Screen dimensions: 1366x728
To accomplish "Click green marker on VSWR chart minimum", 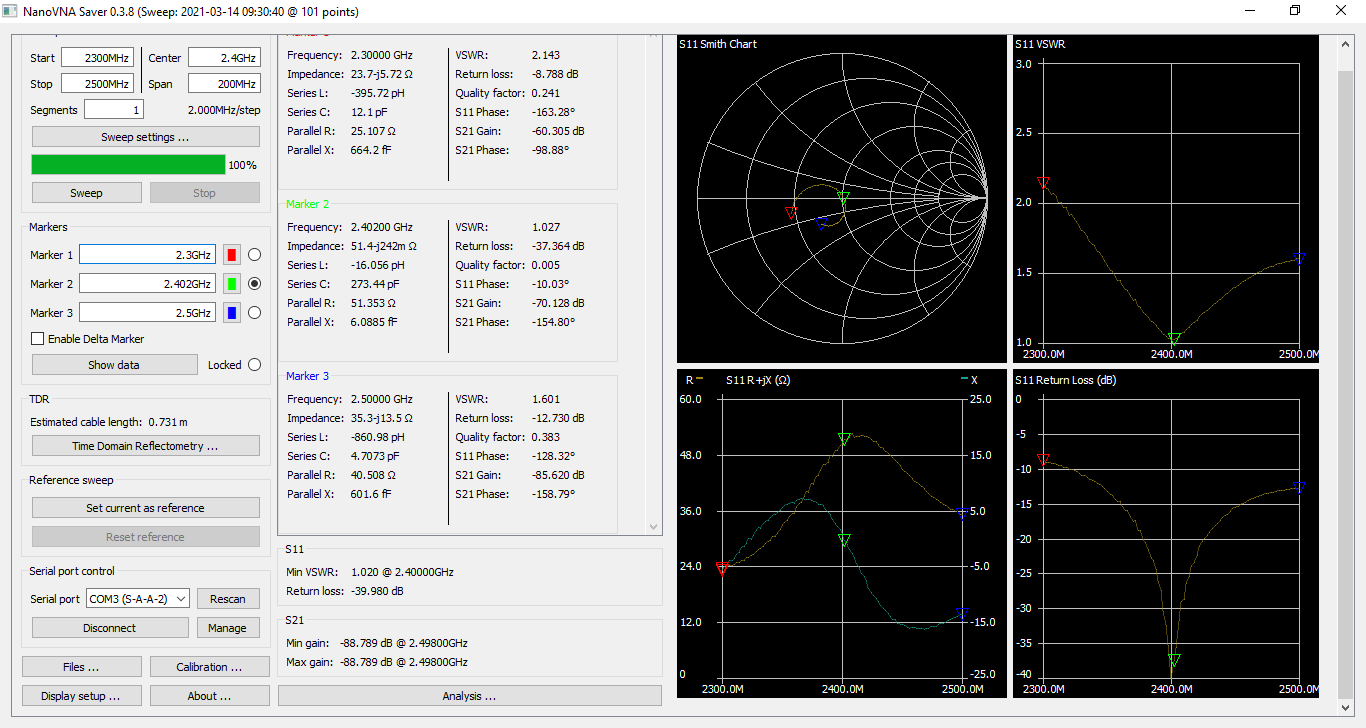I will click(x=1174, y=339).
